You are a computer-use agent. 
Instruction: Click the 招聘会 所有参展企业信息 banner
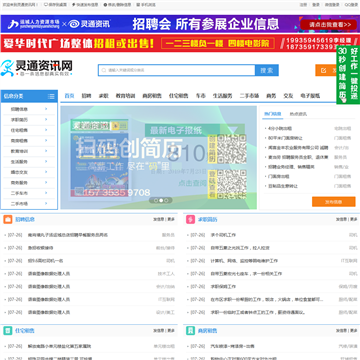click(180, 24)
